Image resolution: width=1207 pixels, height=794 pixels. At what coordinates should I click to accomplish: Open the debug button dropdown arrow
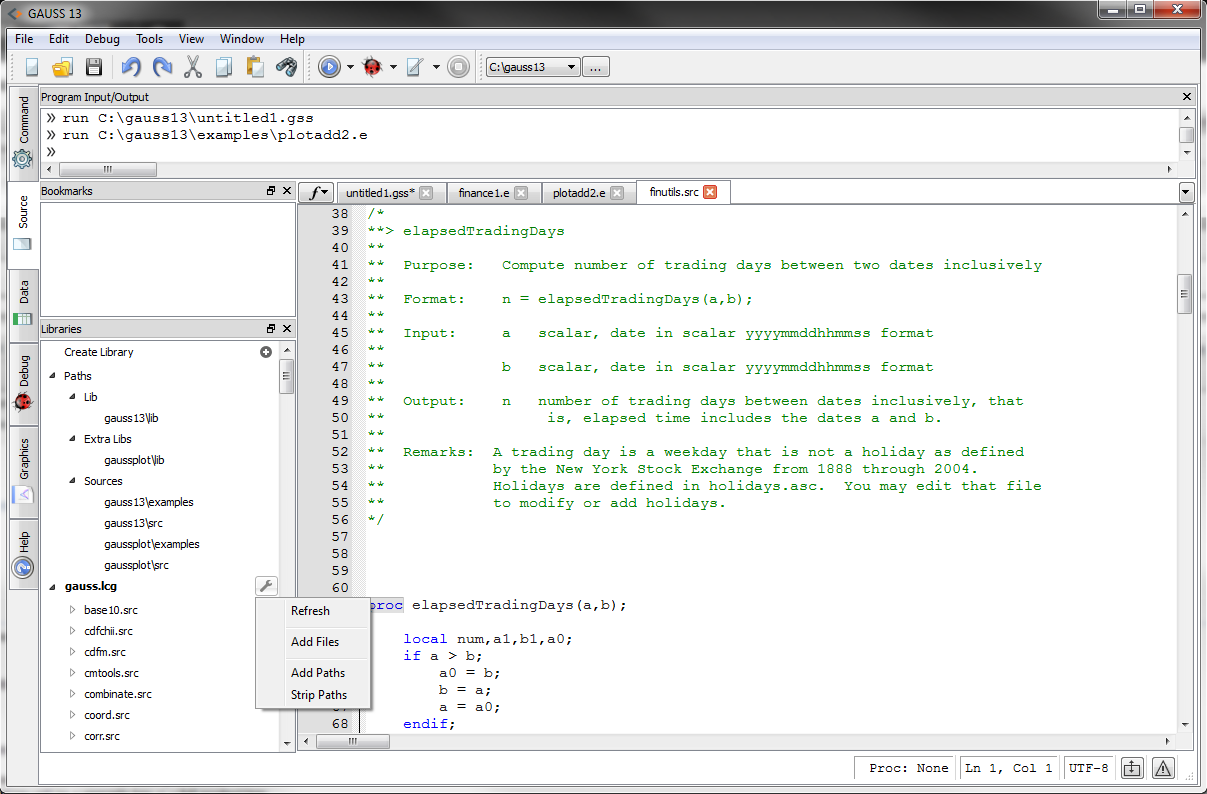[393, 67]
